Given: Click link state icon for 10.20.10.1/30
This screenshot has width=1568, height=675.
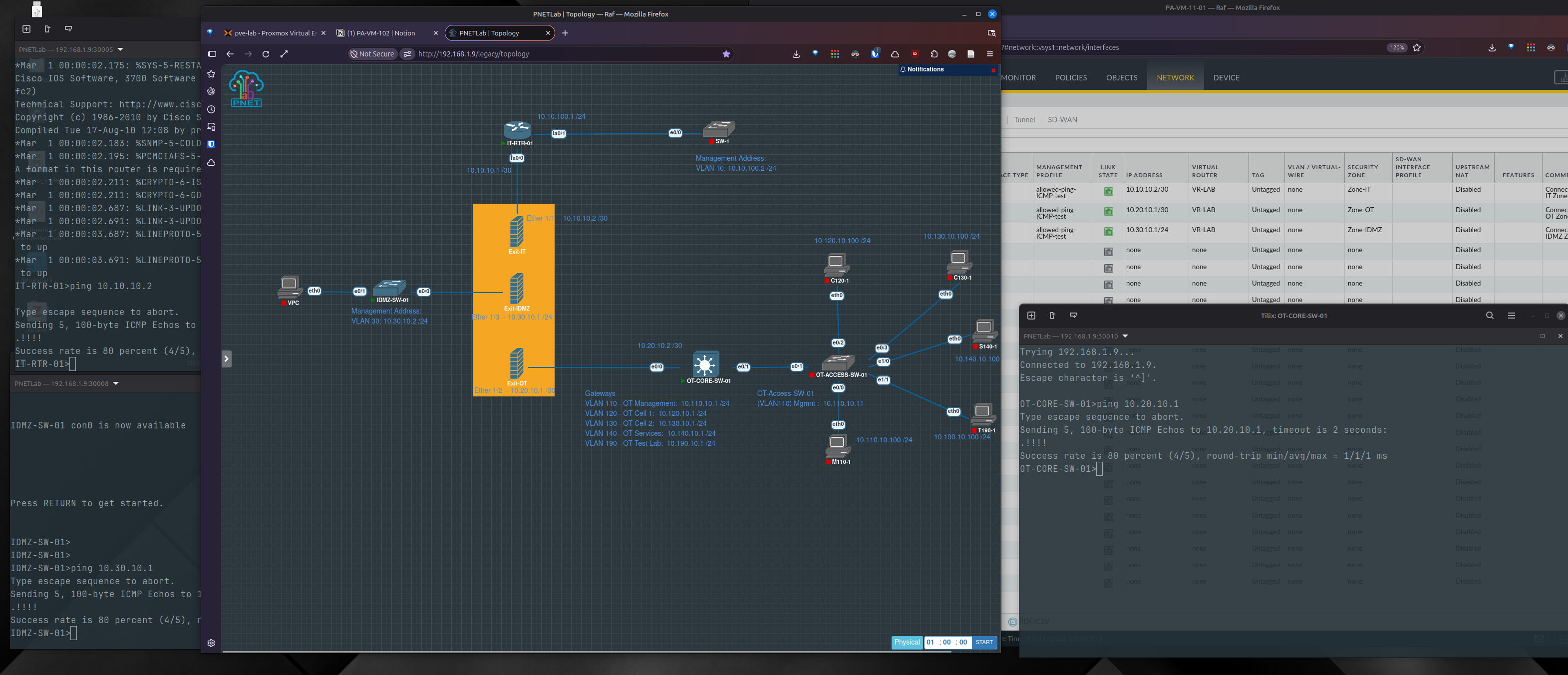Looking at the screenshot, I should pyautogui.click(x=1108, y=212).
